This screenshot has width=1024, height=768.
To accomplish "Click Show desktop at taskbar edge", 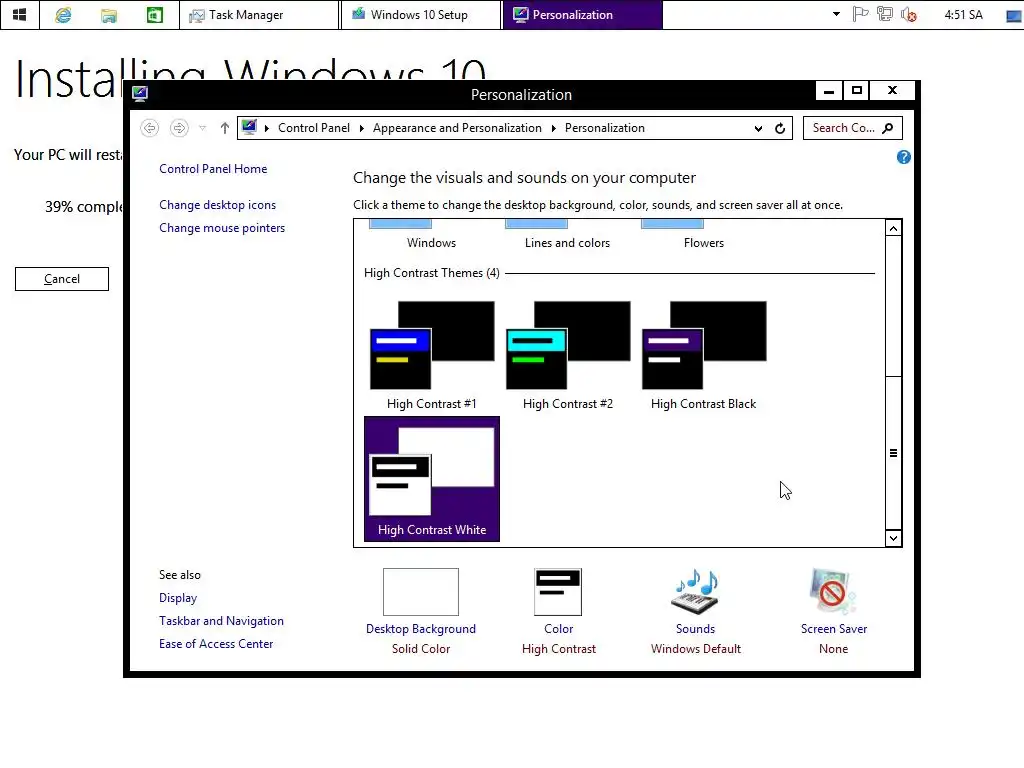I will 1016,14.
